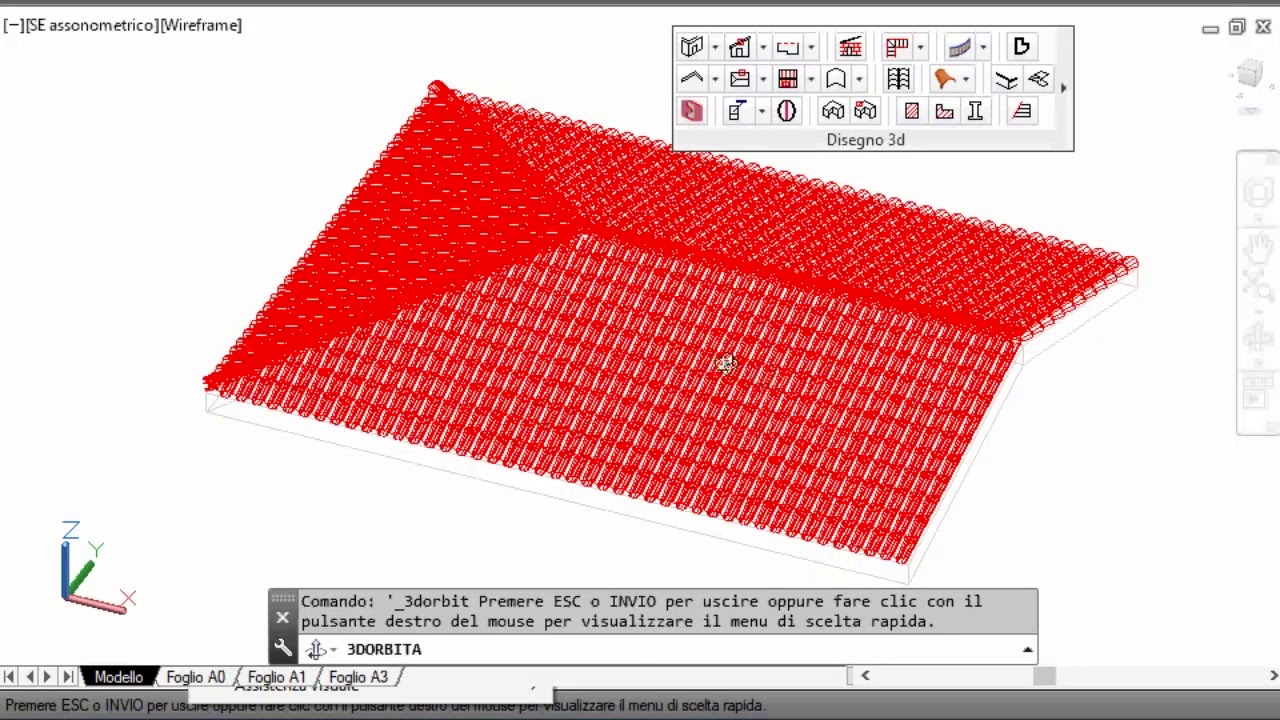The width and height of the screenshot is (1280, 720).
Task: Expand command history arrow
Action: pos(1027,650)
